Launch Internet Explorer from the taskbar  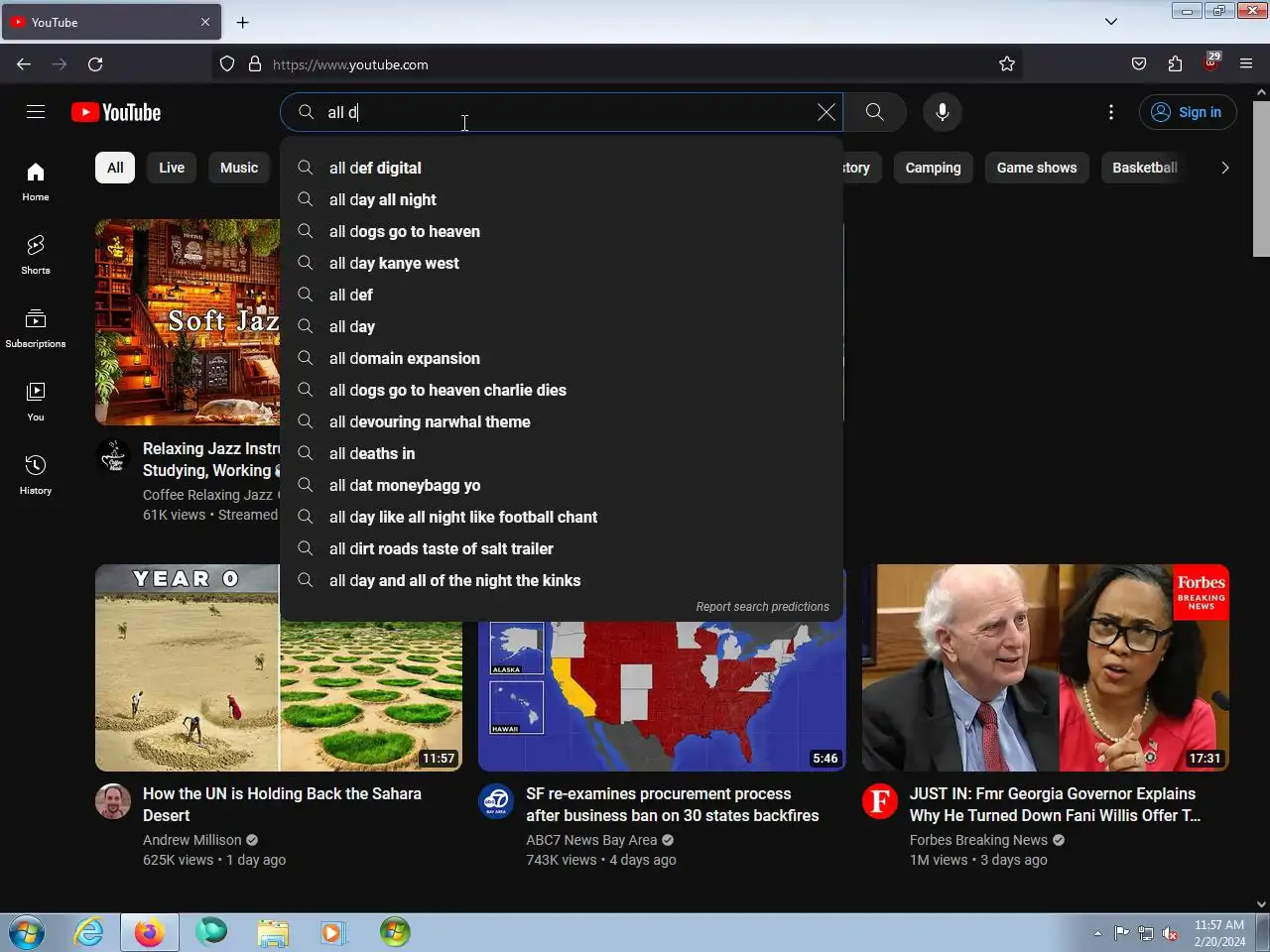click(x=89, y=932)
